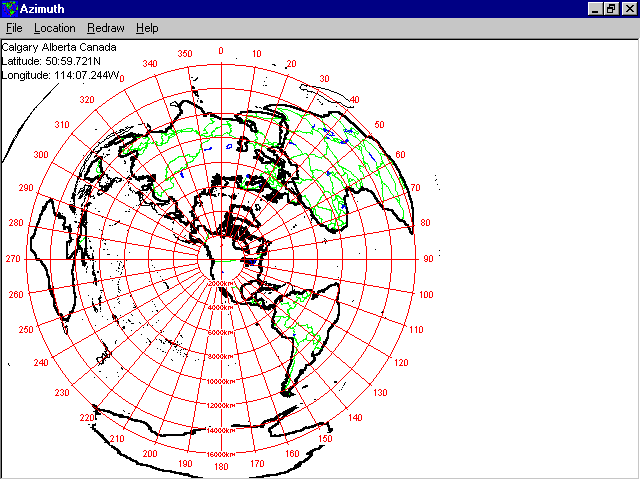Click the 270 degree azimuth label

point(13,259)
